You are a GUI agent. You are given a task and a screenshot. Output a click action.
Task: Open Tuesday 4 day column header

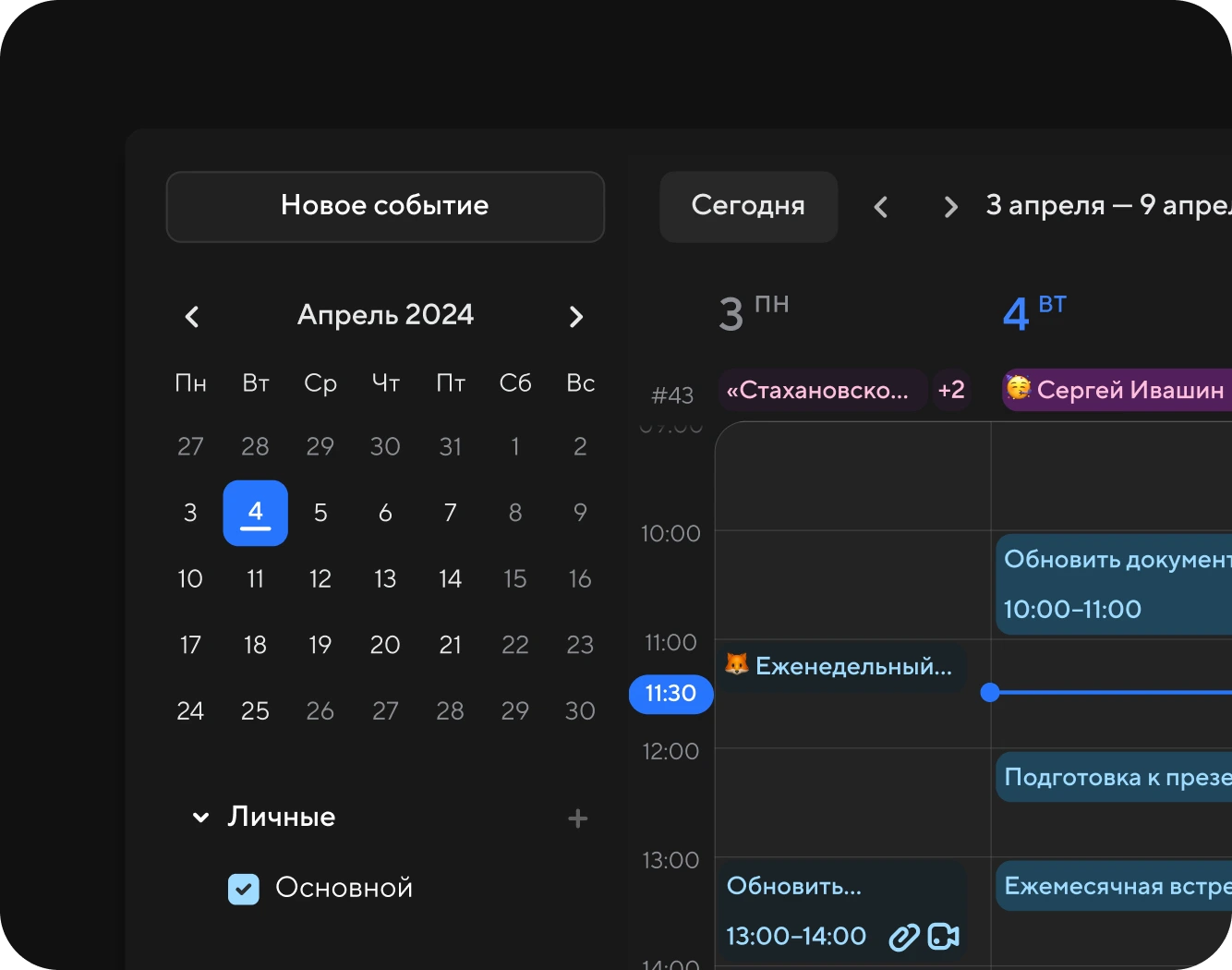[1034, 313]
